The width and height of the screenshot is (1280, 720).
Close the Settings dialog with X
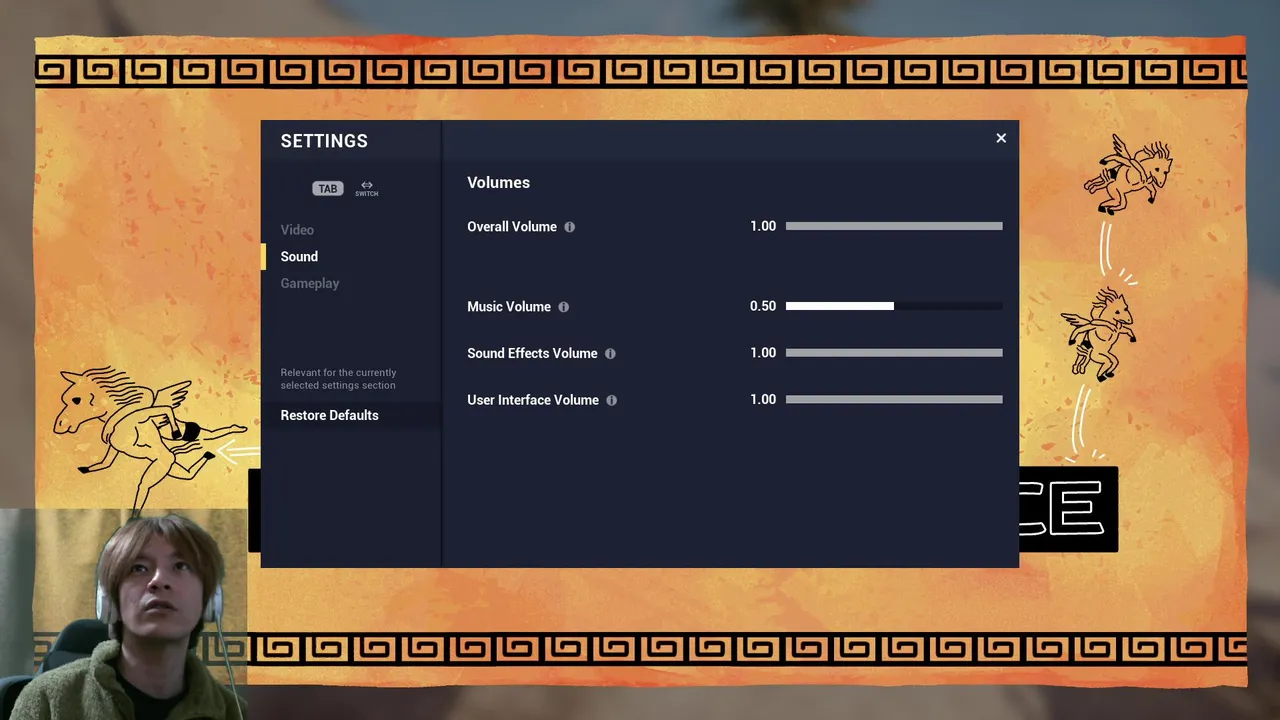pos(1001,138)
